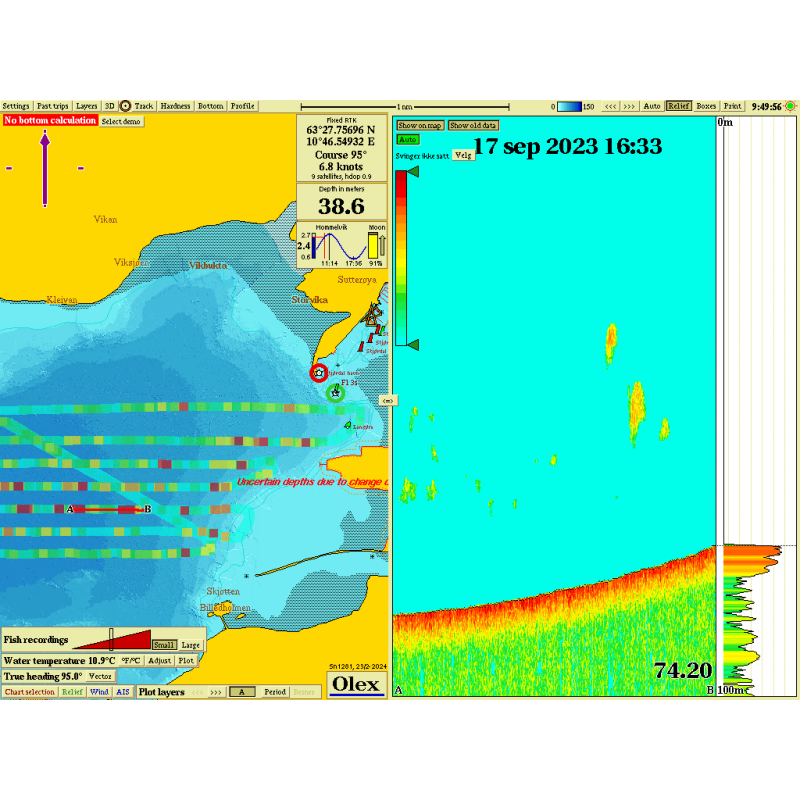Open the Settings menu
800x800 pixels.
point(16,105)
